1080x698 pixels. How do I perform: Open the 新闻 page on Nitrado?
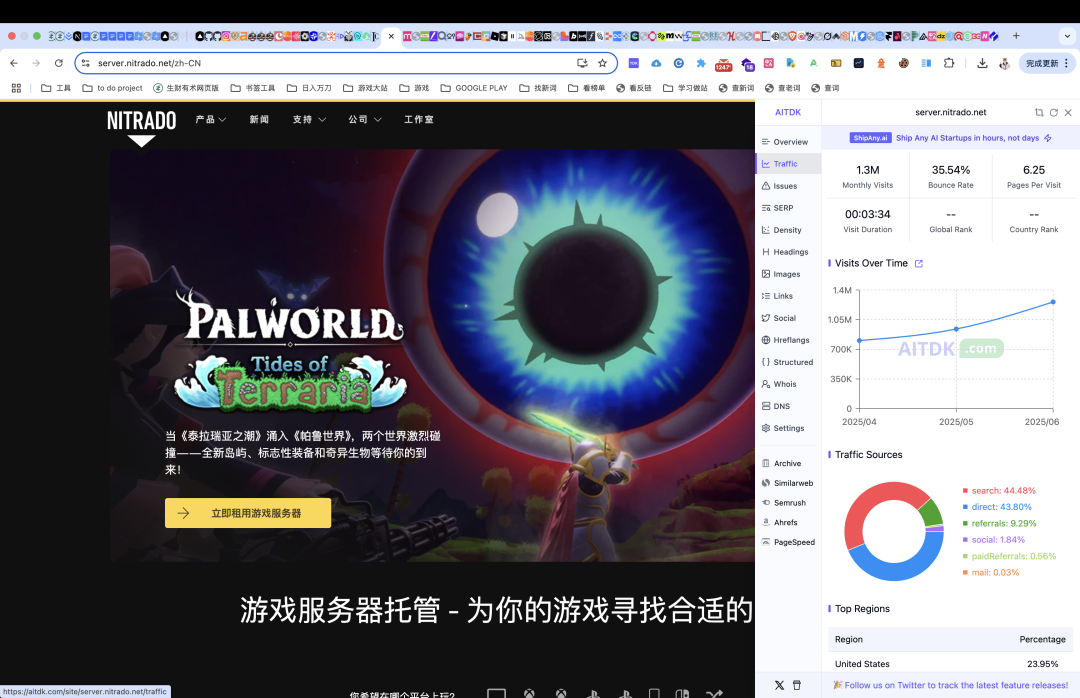[x=259, y=120]
